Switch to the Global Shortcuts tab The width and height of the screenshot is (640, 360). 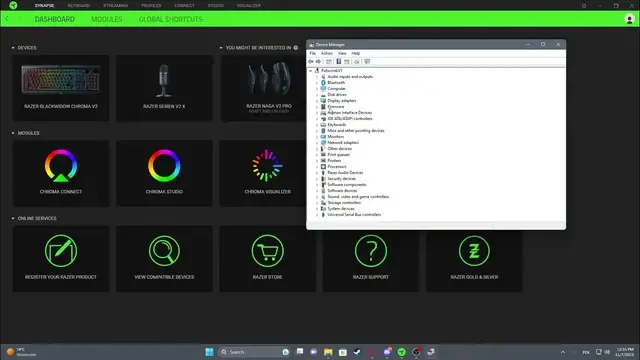pos(170,19)
